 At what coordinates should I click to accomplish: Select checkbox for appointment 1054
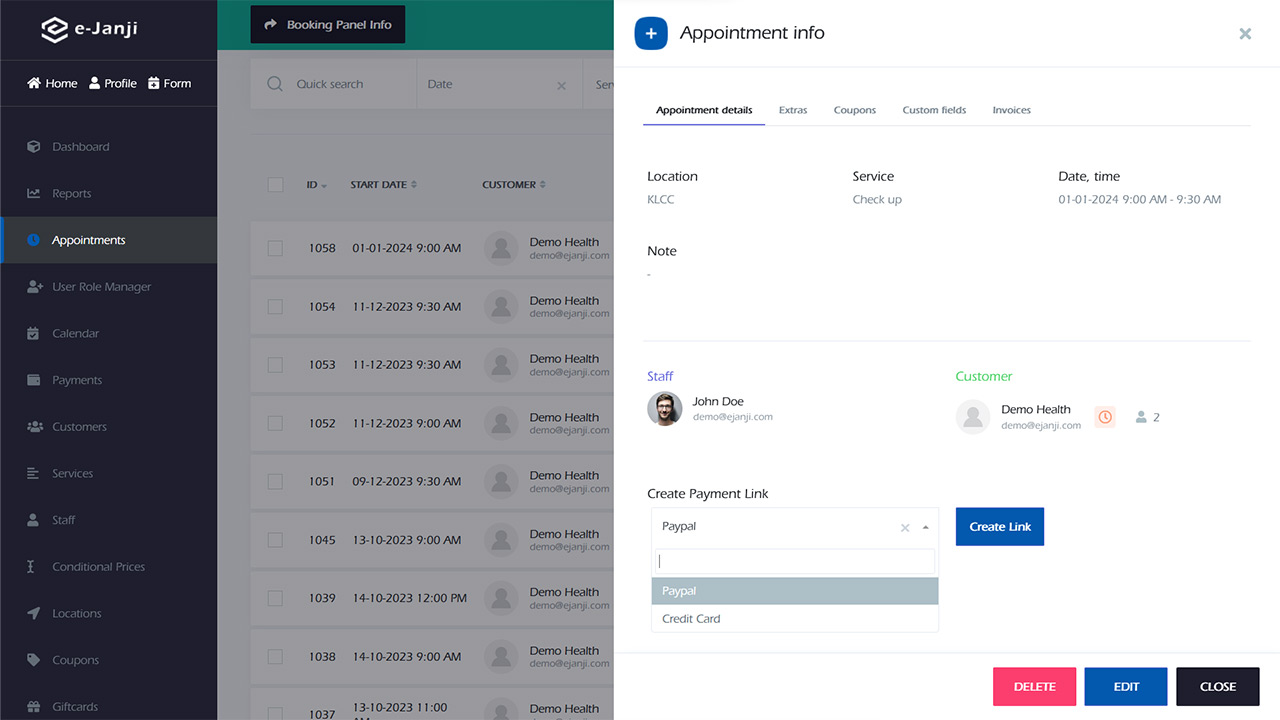click(x=275, y=307)
